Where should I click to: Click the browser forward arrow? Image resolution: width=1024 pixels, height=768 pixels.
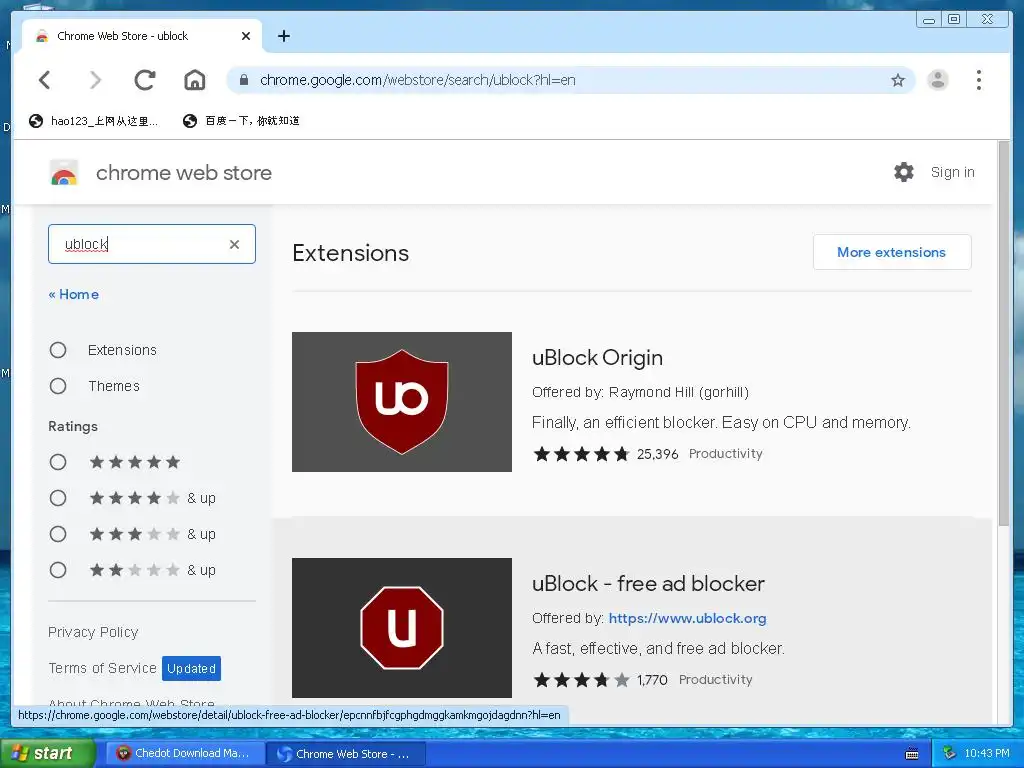click(95, 80)
